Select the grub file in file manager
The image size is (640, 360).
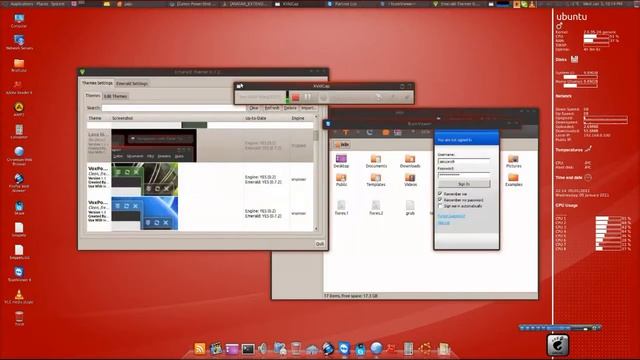click(x=410, y=207)
